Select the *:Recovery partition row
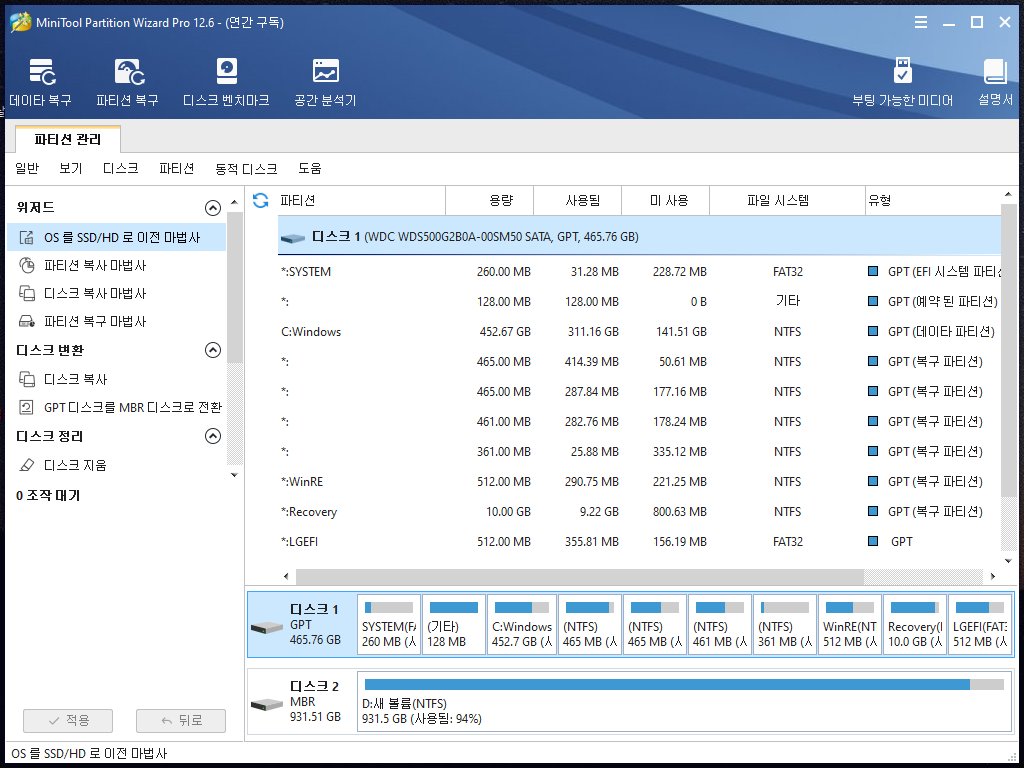 (639, 512)
